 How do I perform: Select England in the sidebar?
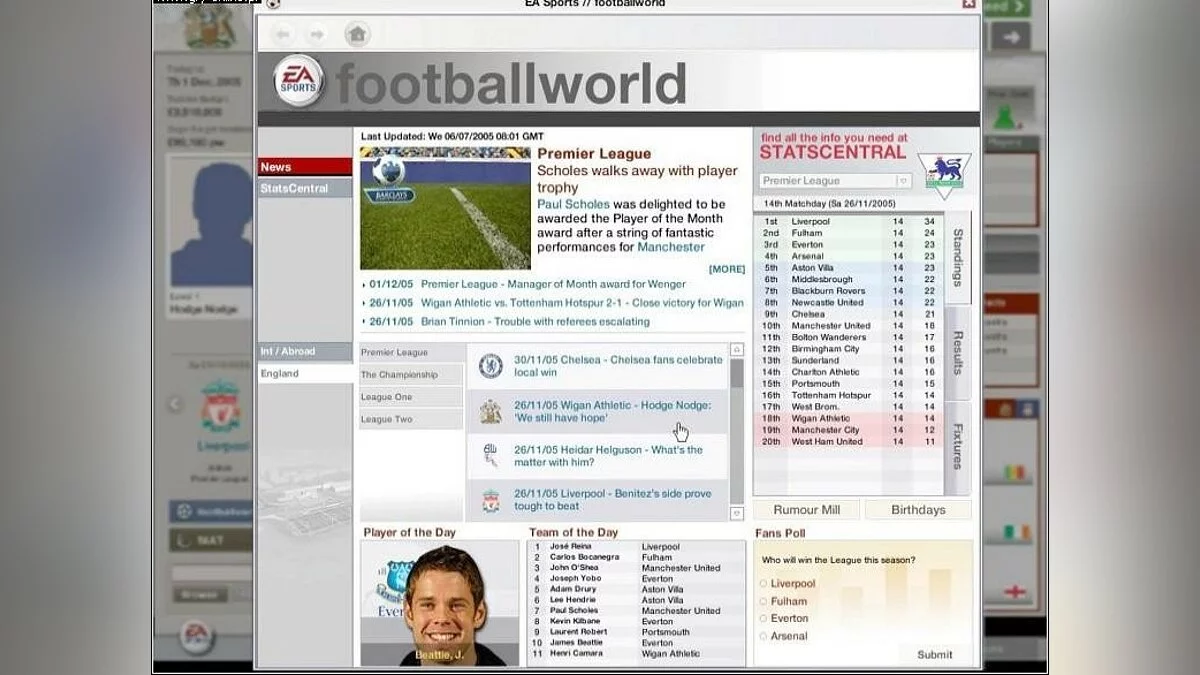(305, 373)
